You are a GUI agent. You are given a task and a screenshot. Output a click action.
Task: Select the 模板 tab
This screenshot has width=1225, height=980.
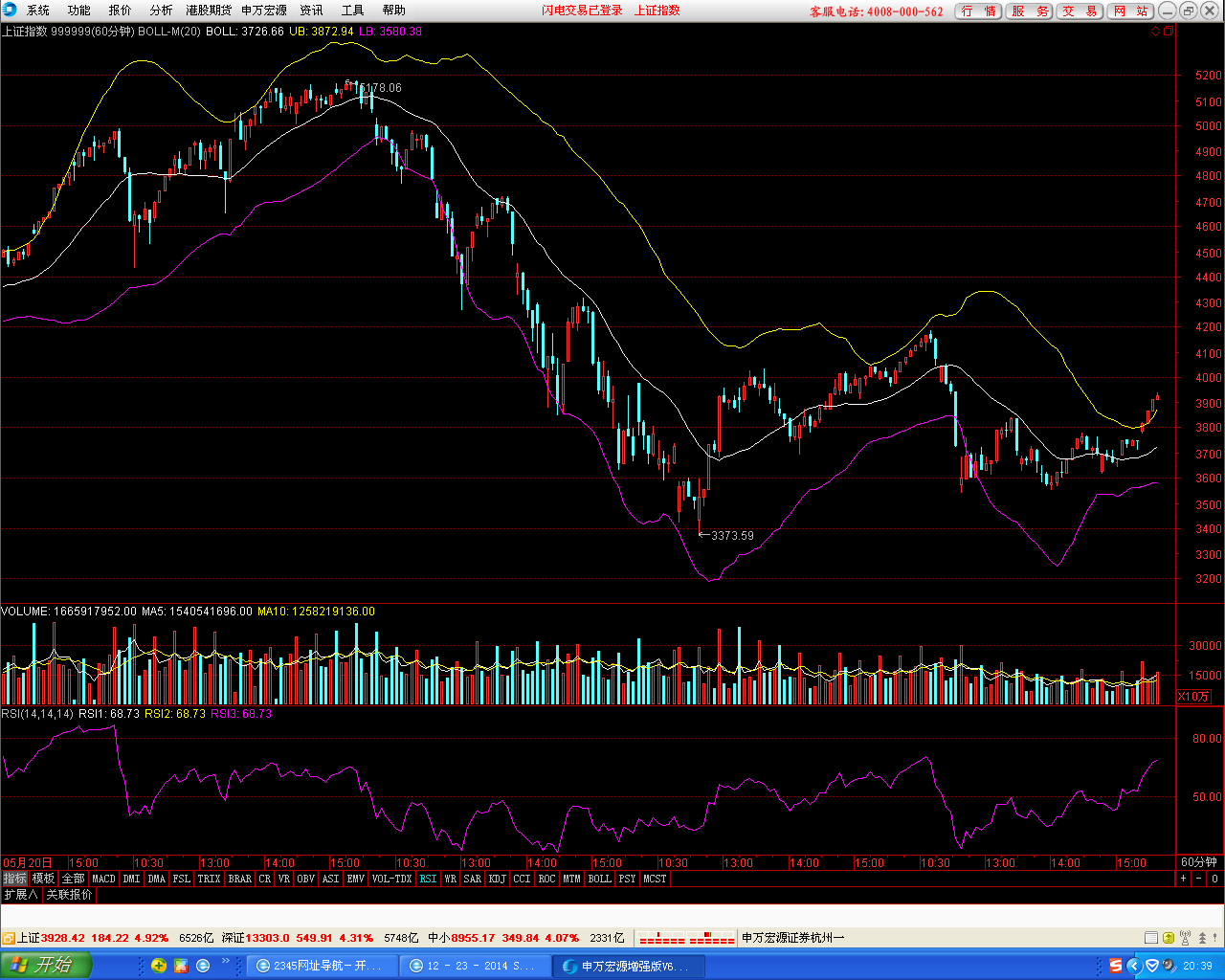[44, 879]
